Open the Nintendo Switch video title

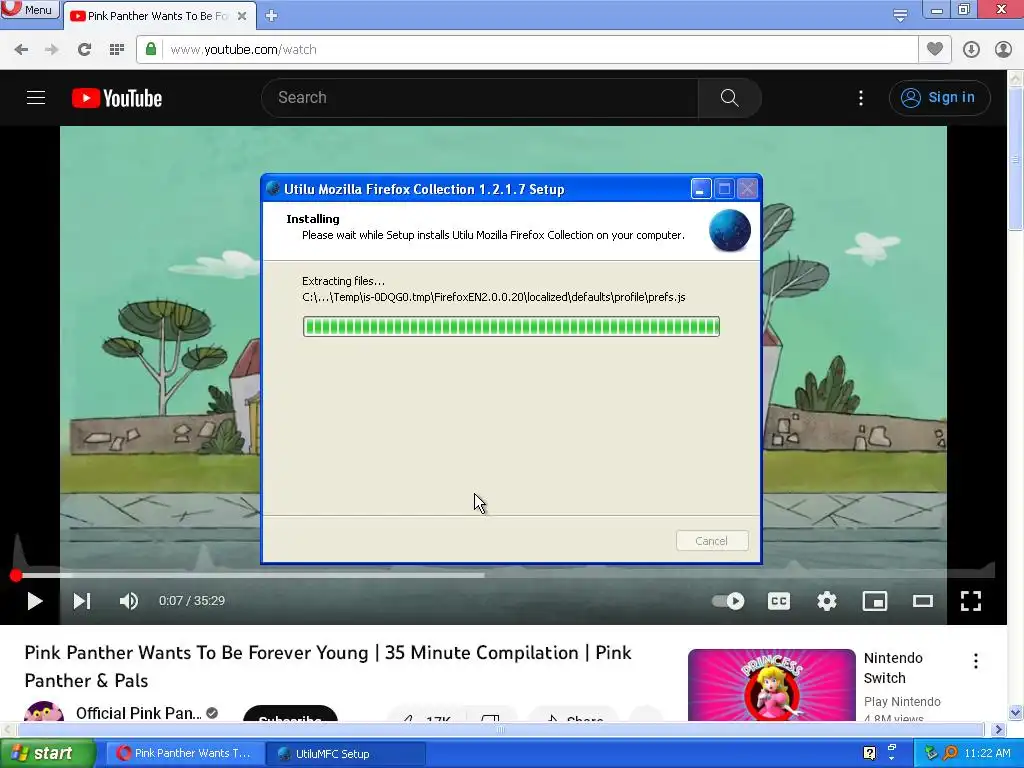tap(893, 668)
